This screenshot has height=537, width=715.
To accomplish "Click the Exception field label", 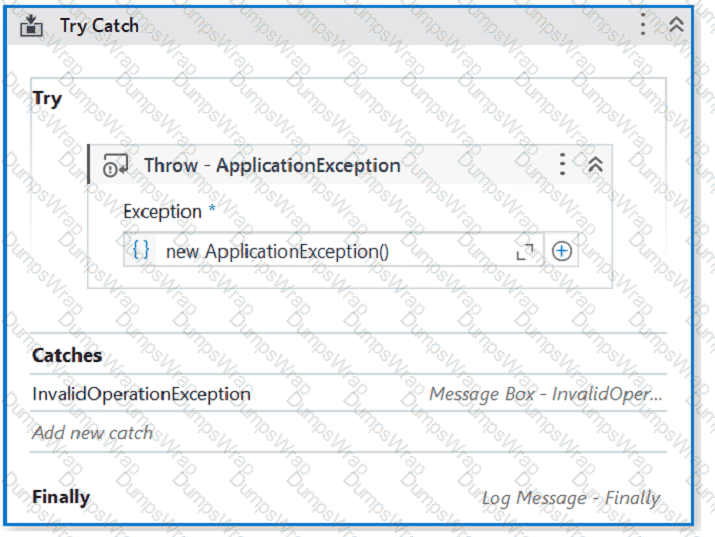I will coord(162,212).
